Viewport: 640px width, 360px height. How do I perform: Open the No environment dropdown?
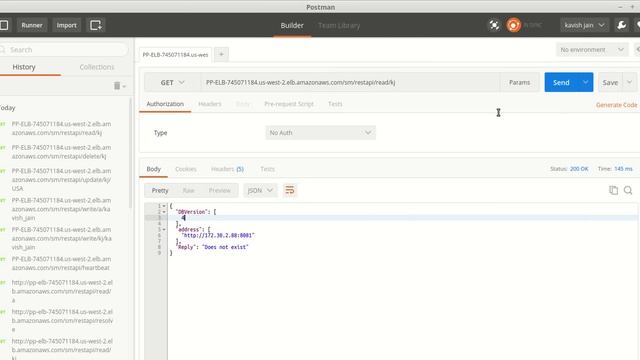[x=592, y=49]
